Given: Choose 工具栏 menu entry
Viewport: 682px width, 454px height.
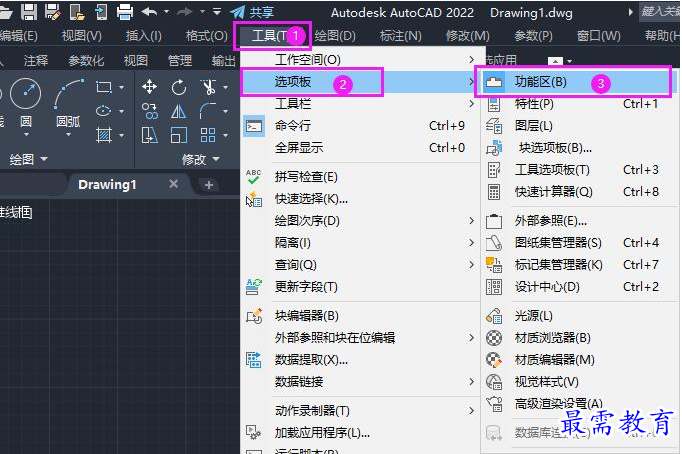Looking at the screenshot, I should [x=360, y=104].
